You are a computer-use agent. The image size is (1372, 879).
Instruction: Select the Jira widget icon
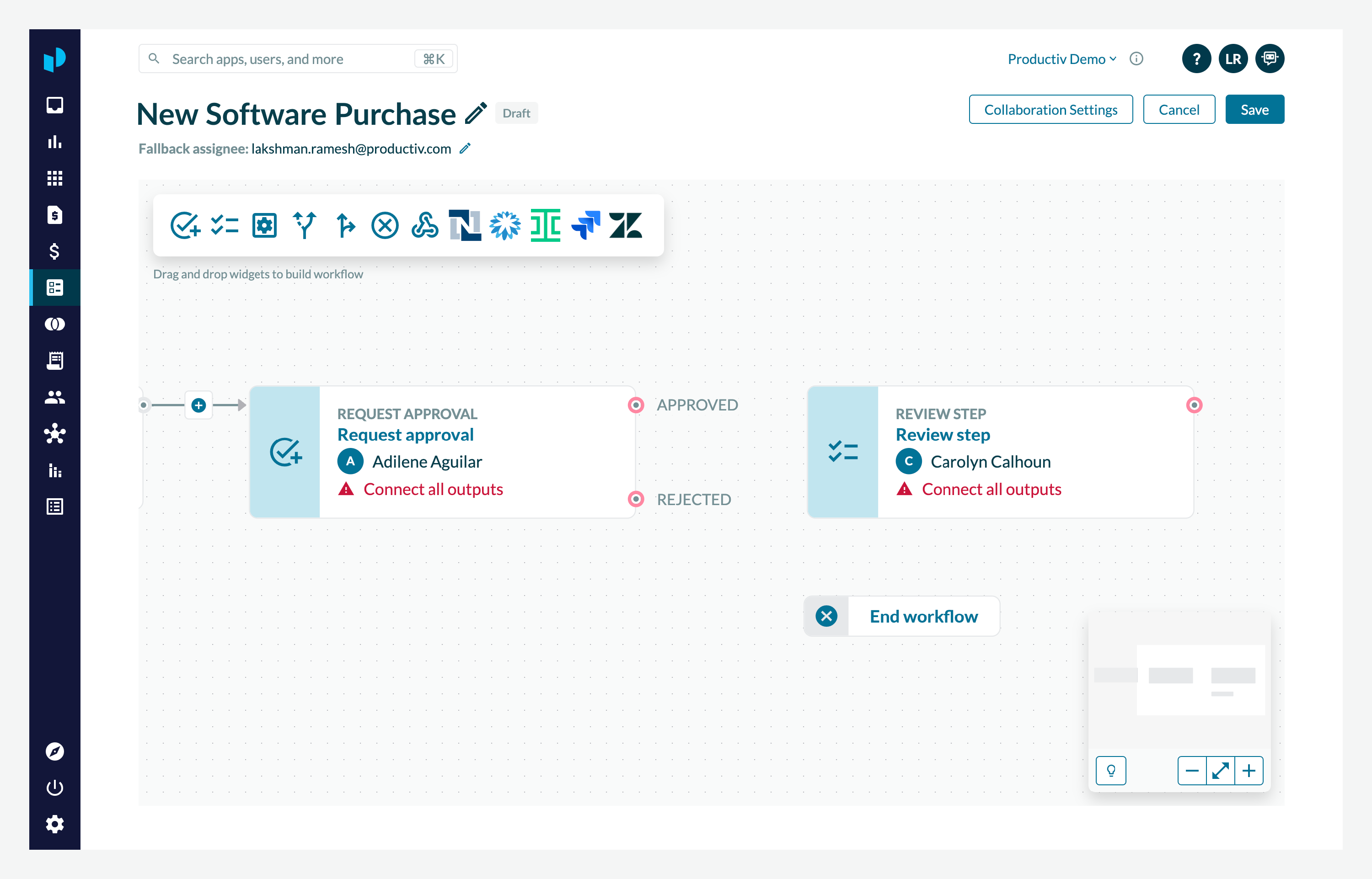click(x=585, y=225)
